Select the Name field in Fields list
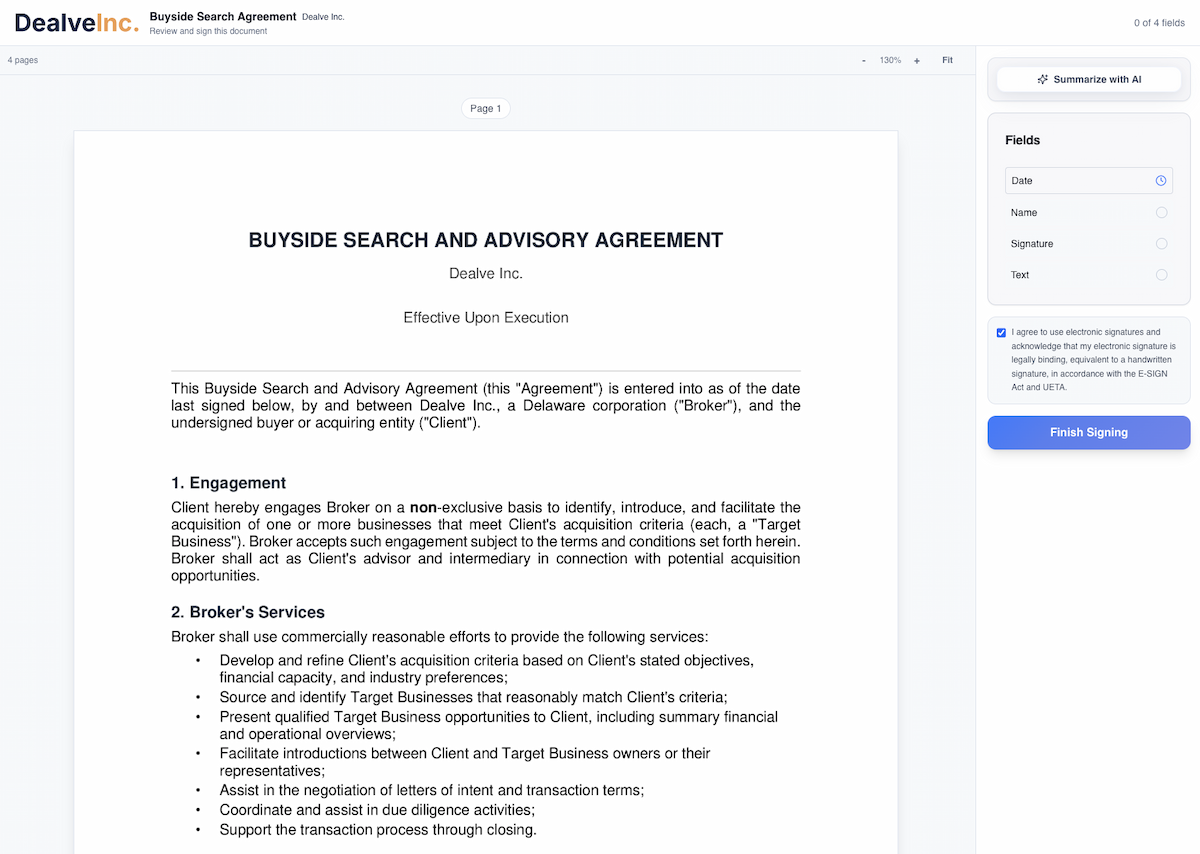This screenshot has height=854, width=1200. click(1089, 212)
